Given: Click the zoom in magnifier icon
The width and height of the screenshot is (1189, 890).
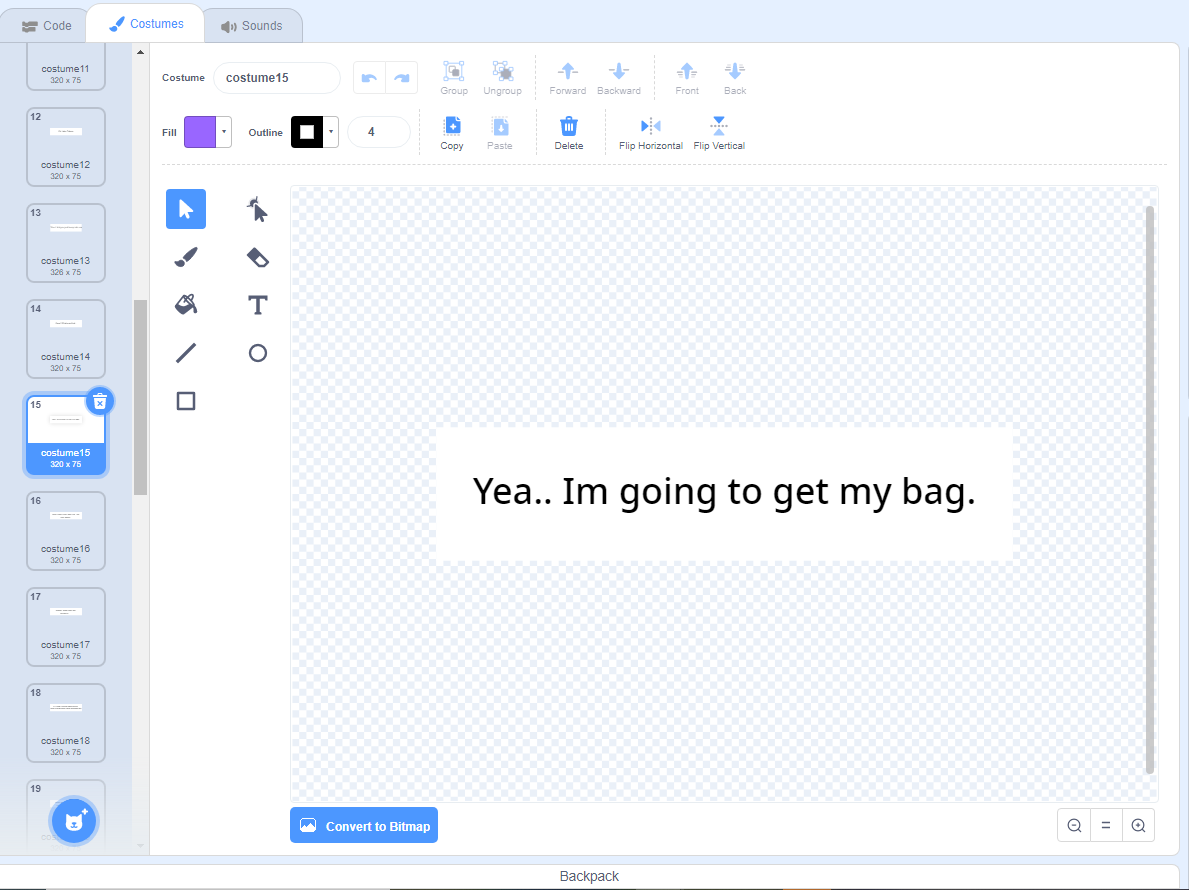Looking at the screenshot, I should [x=1138, y=825].
